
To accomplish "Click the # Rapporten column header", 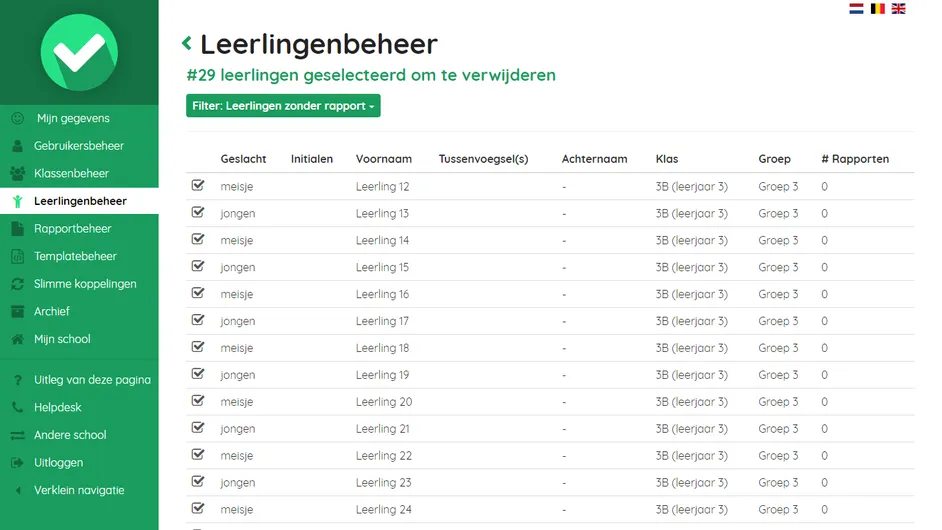I will pos(855,159).
